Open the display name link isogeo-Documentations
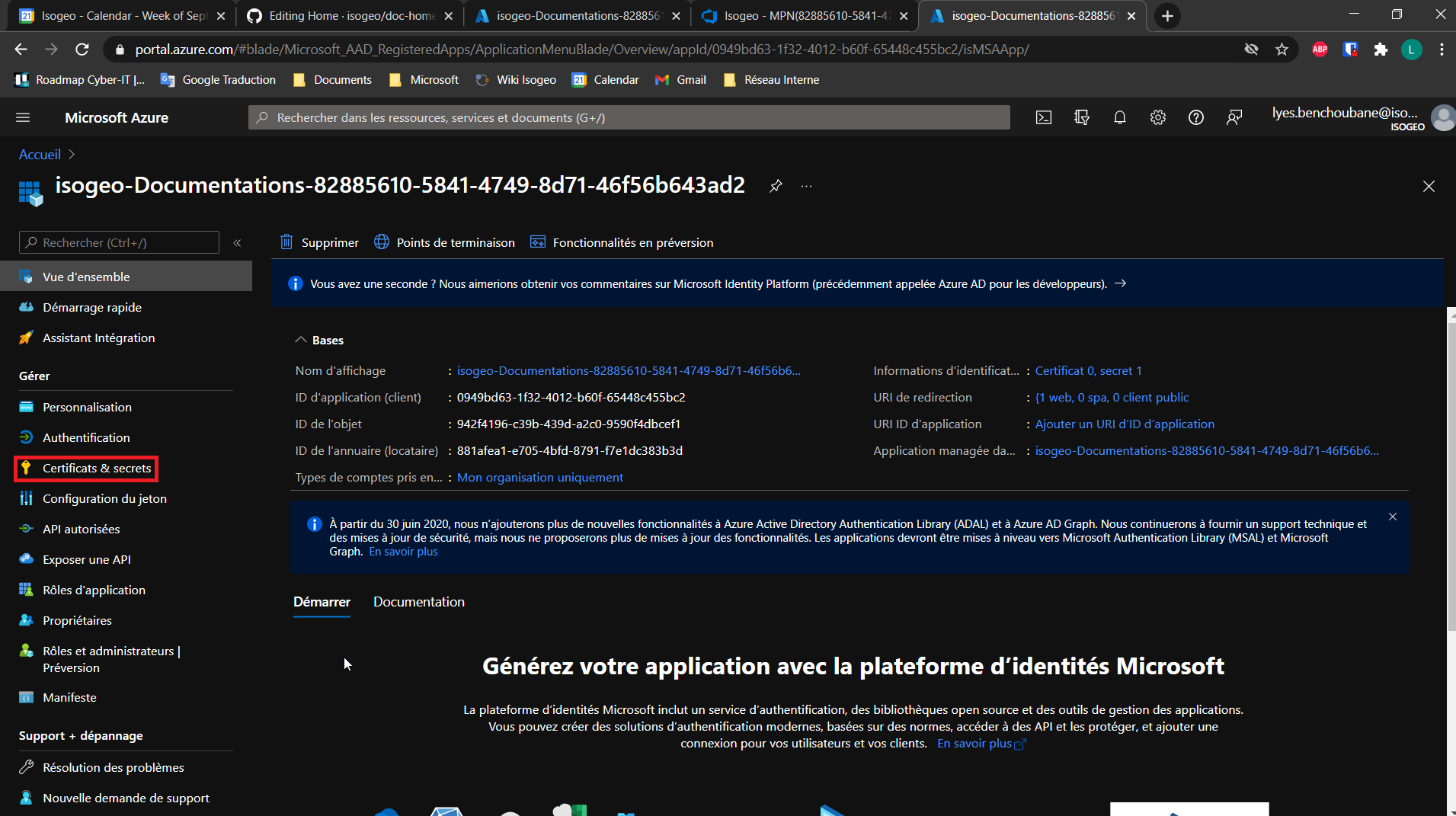 tap(629, 370)
